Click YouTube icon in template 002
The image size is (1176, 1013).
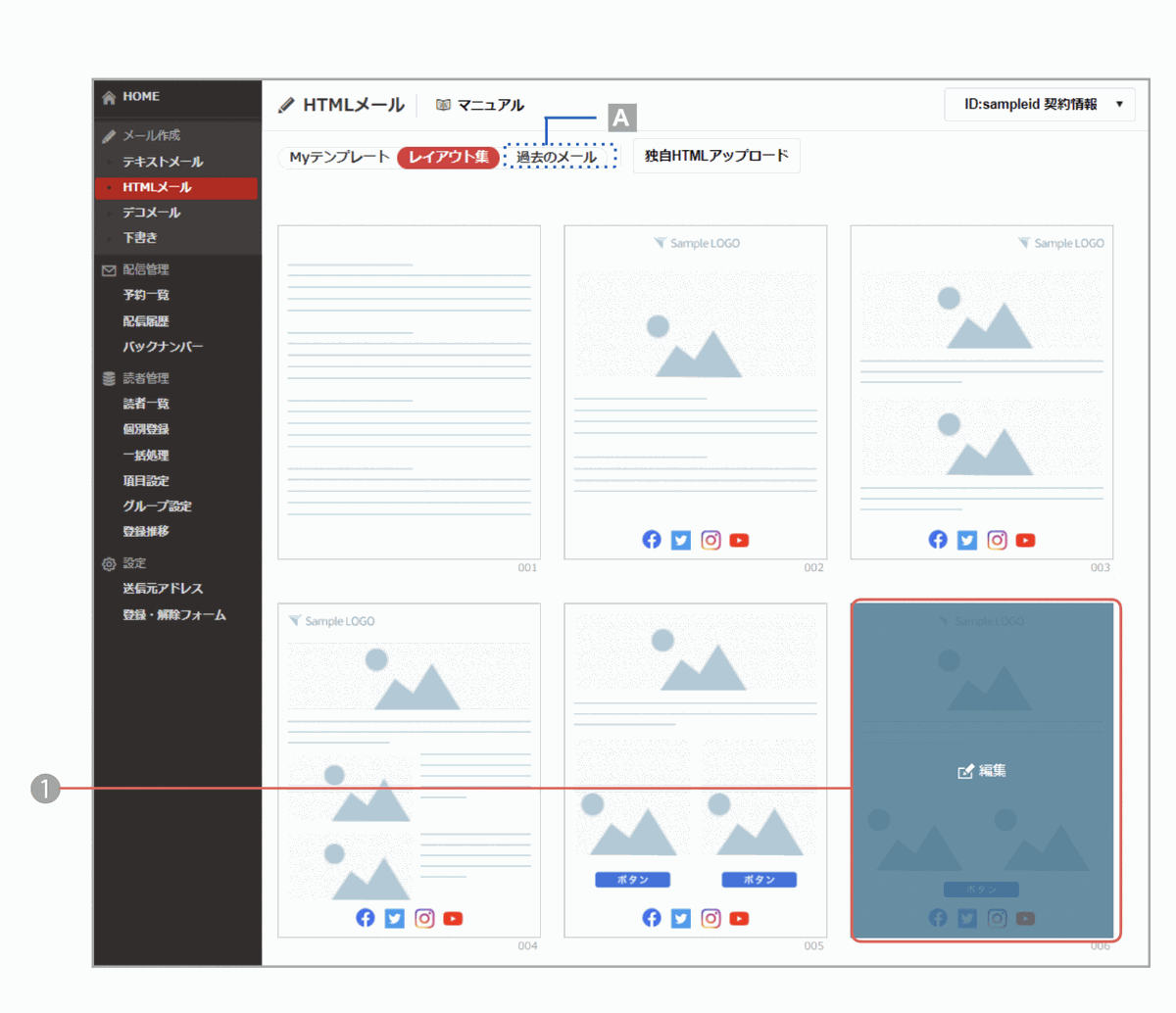coord(739,540)
